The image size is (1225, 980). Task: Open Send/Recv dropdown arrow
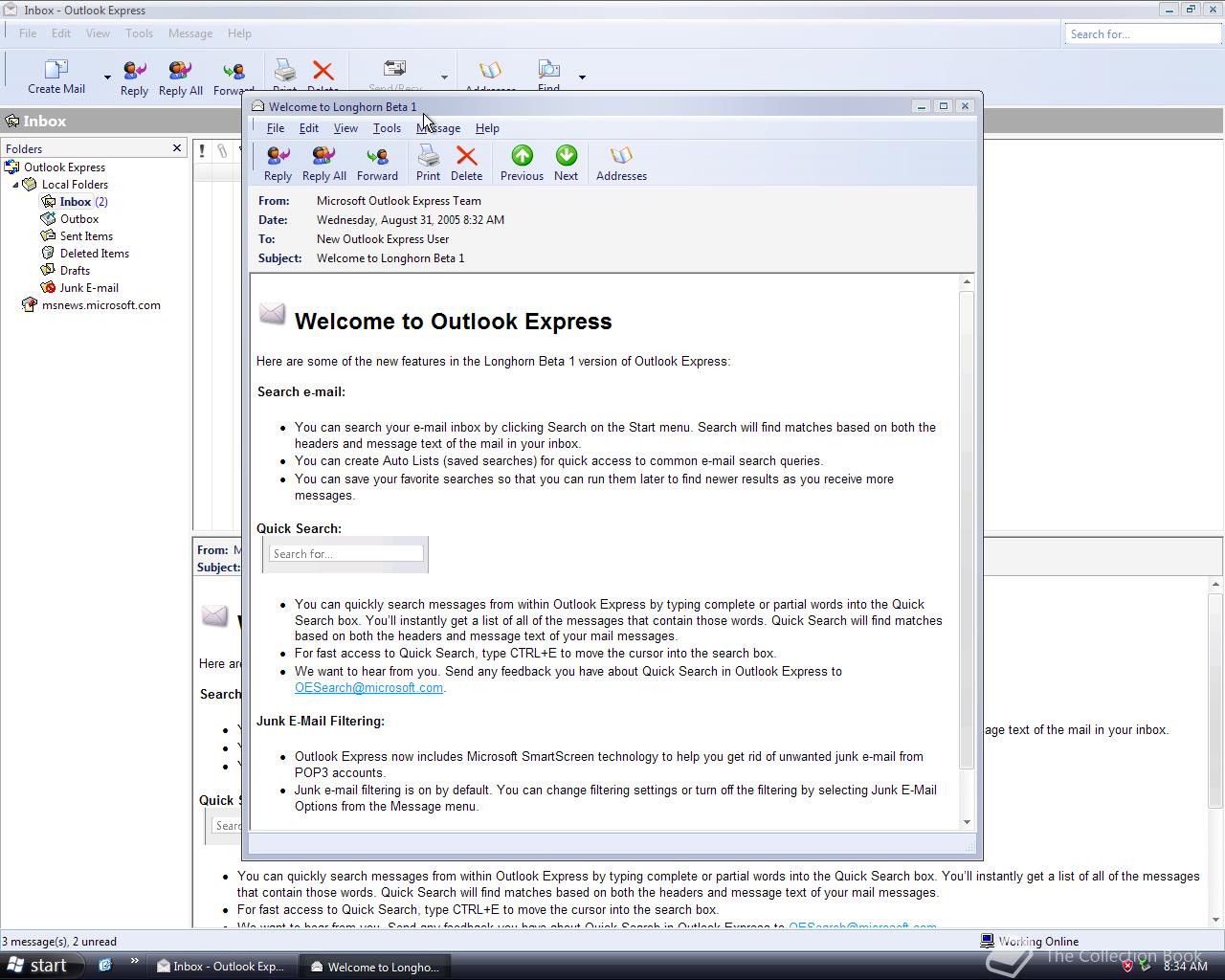tap(444, 78)
